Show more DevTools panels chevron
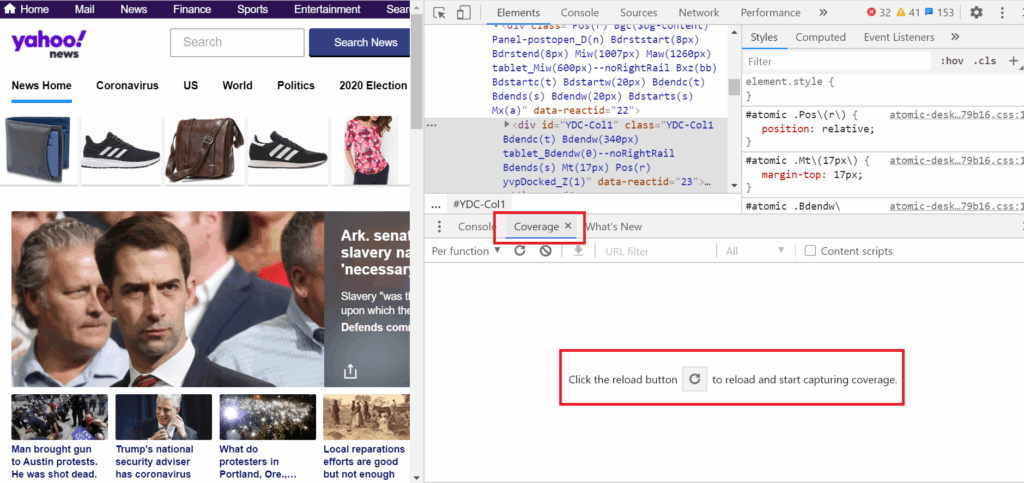1024x483 pixels. coord(823,12)
